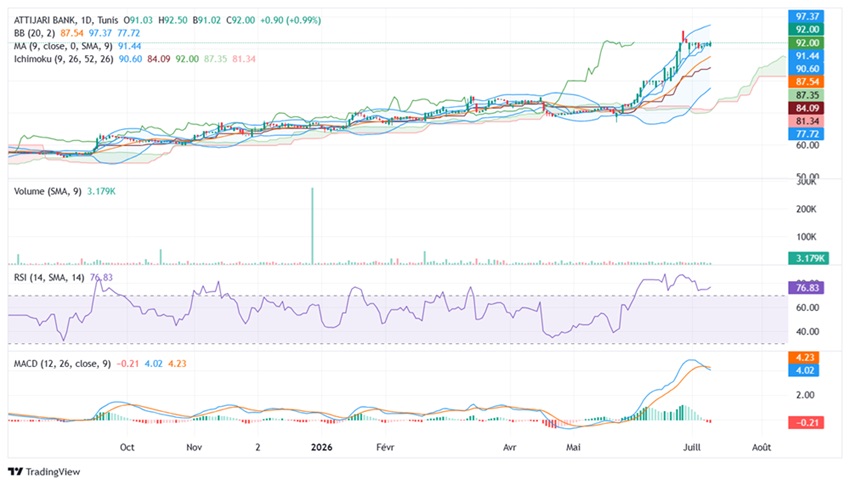
Task: Click the MA (9, close, 0, SMA, 9) label
Action: [63, 46]
